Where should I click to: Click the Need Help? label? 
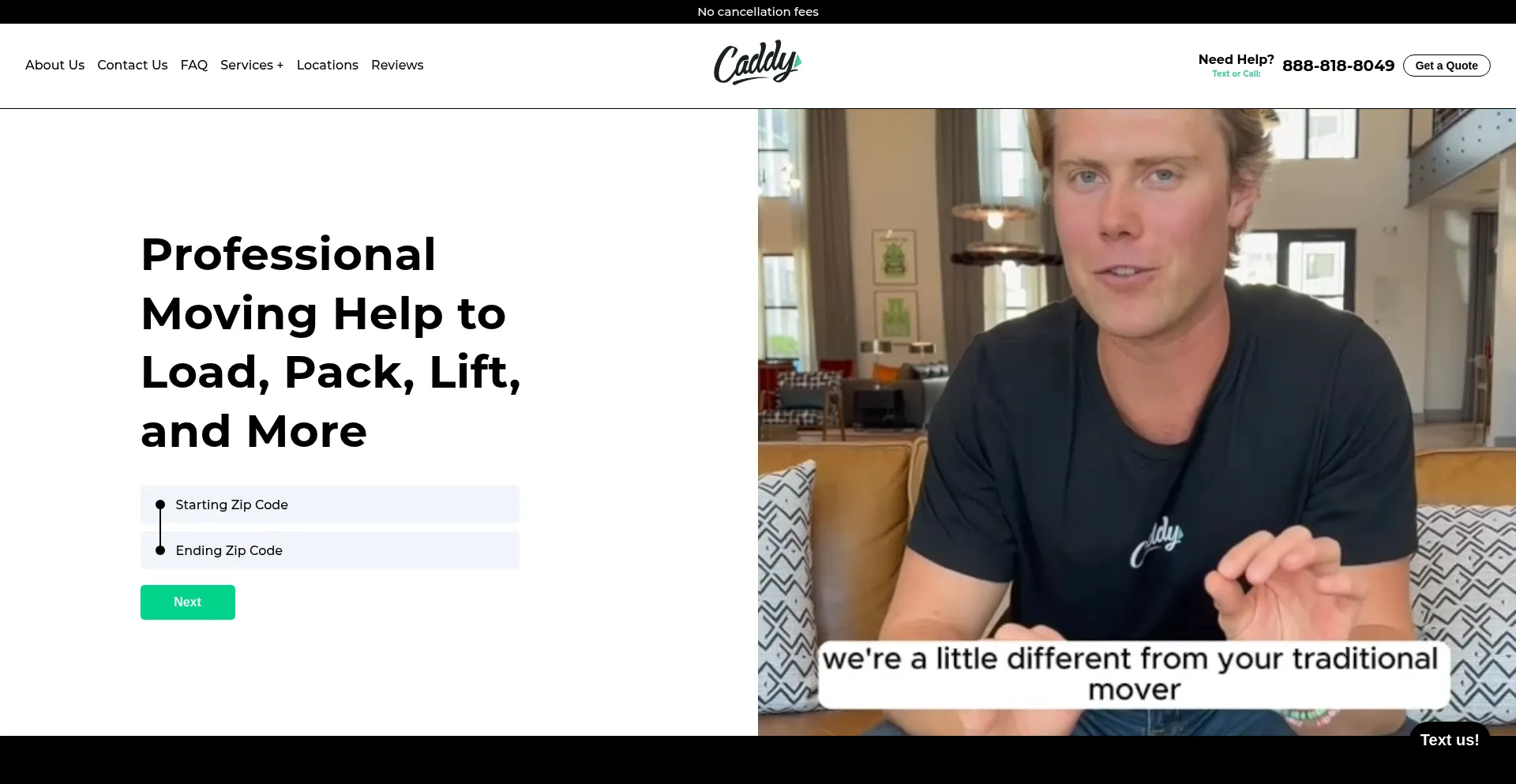pos(1236,59)
